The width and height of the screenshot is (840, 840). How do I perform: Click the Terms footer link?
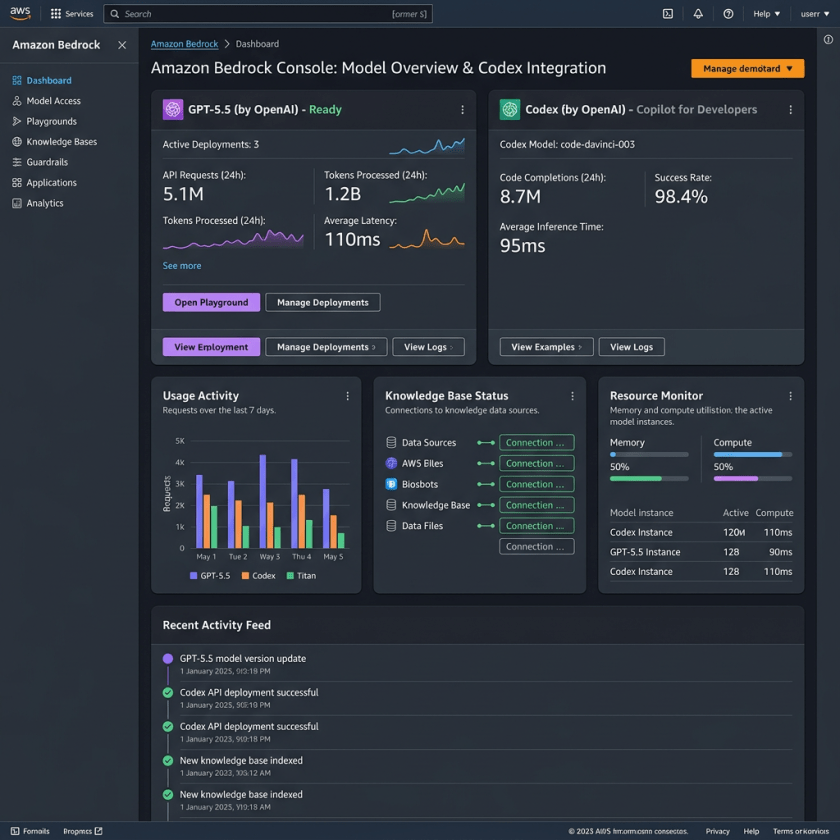(800, 831)
